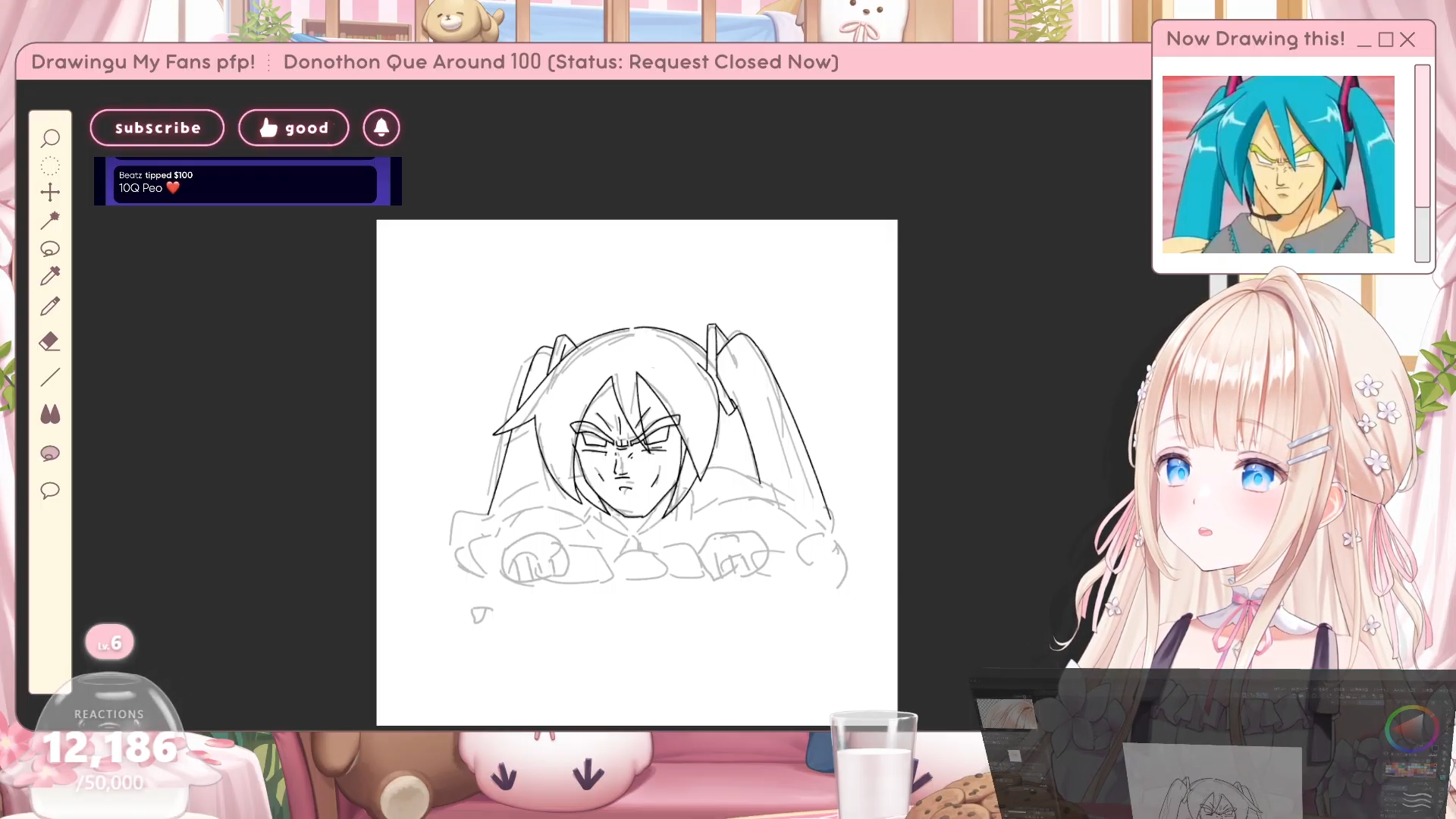Image resolution: width=1456 pixels, height=819 pixels.
Task: Select the straight line tool
Action: [x=50, y=377]
